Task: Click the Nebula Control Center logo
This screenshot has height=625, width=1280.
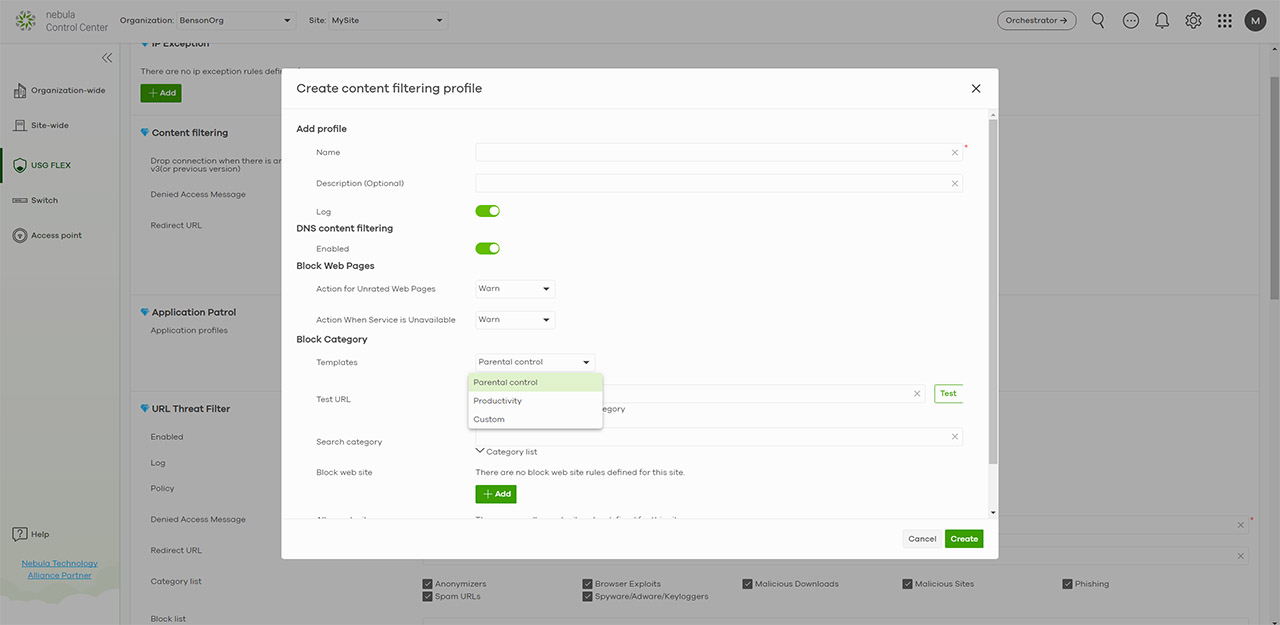Action: point(61,20)
